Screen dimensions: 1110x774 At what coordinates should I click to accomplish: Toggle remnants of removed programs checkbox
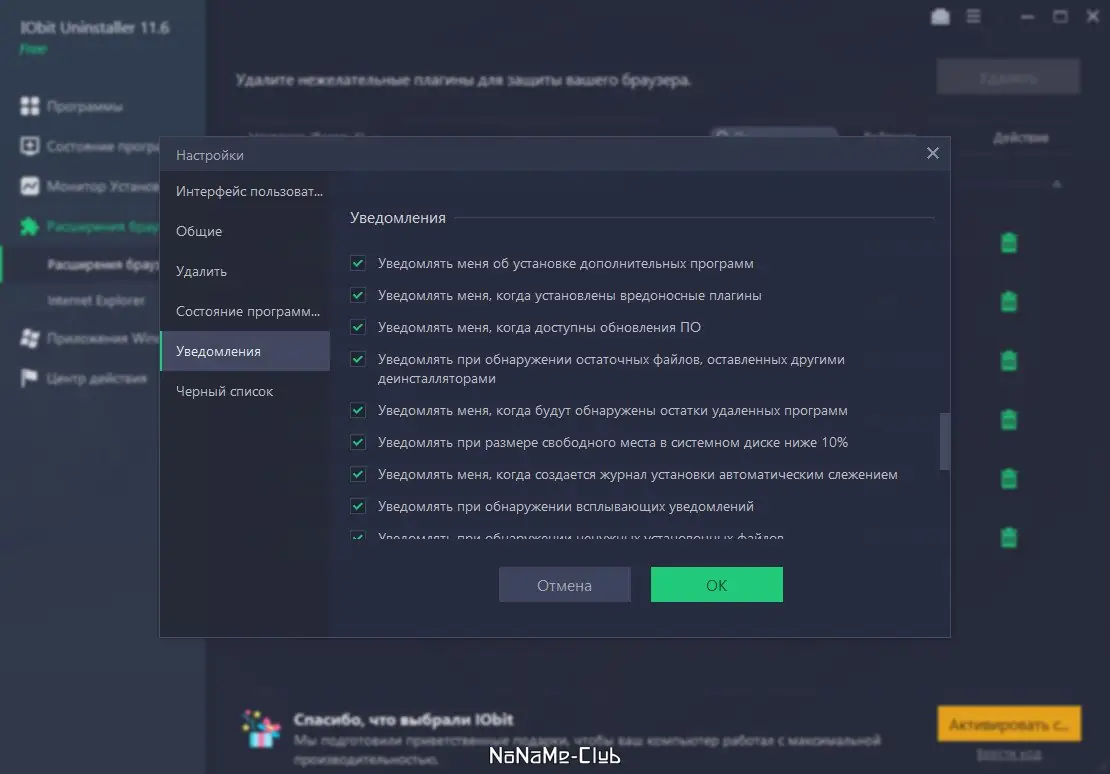358,410
